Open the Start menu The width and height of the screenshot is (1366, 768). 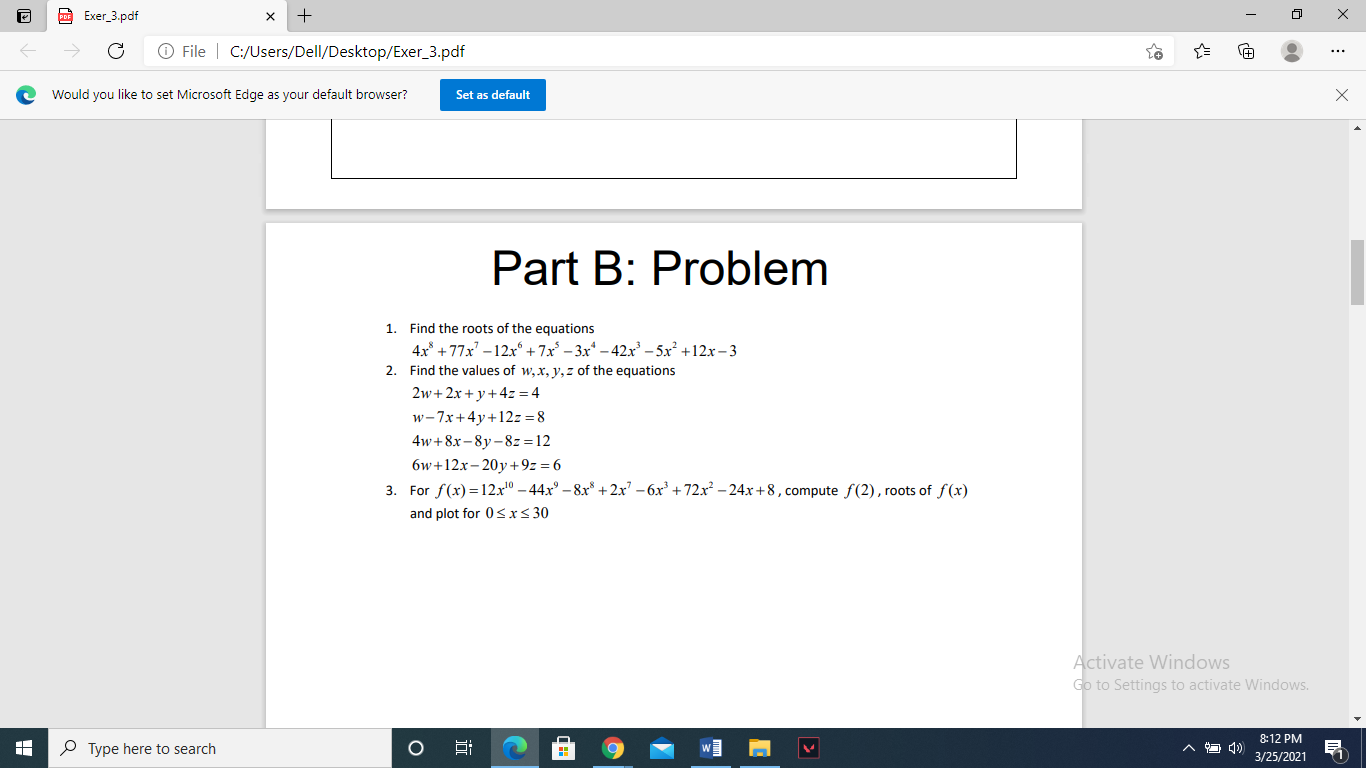pos(21,747)
